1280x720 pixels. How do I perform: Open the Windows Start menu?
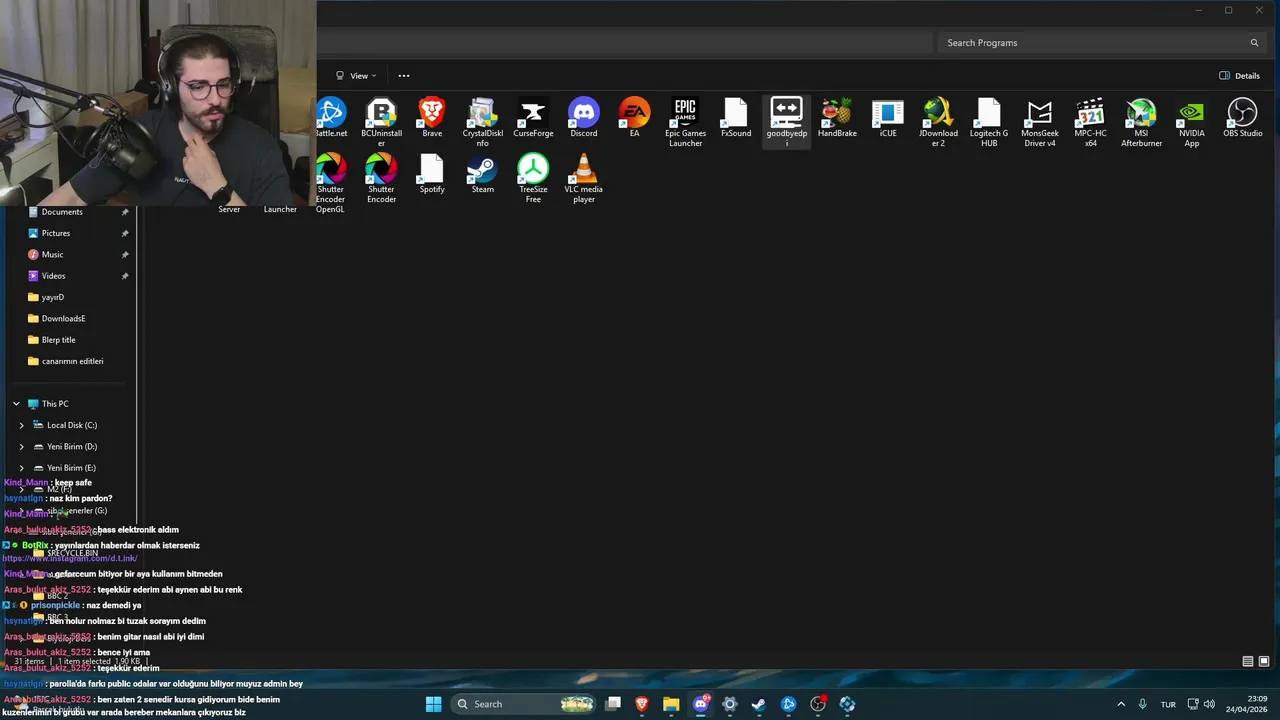tap(433, 704)
